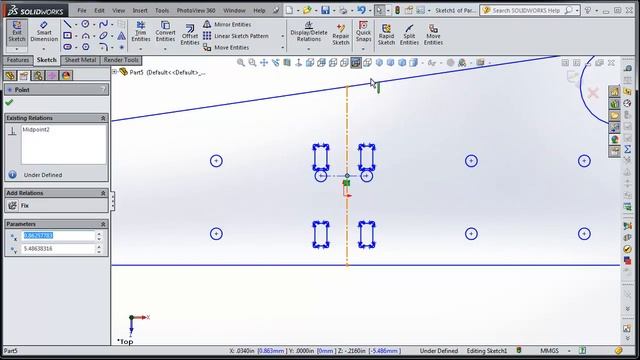Click the Y coordinate input field
The width and height of the screenshot is (640, 360).
click(58, 249)
